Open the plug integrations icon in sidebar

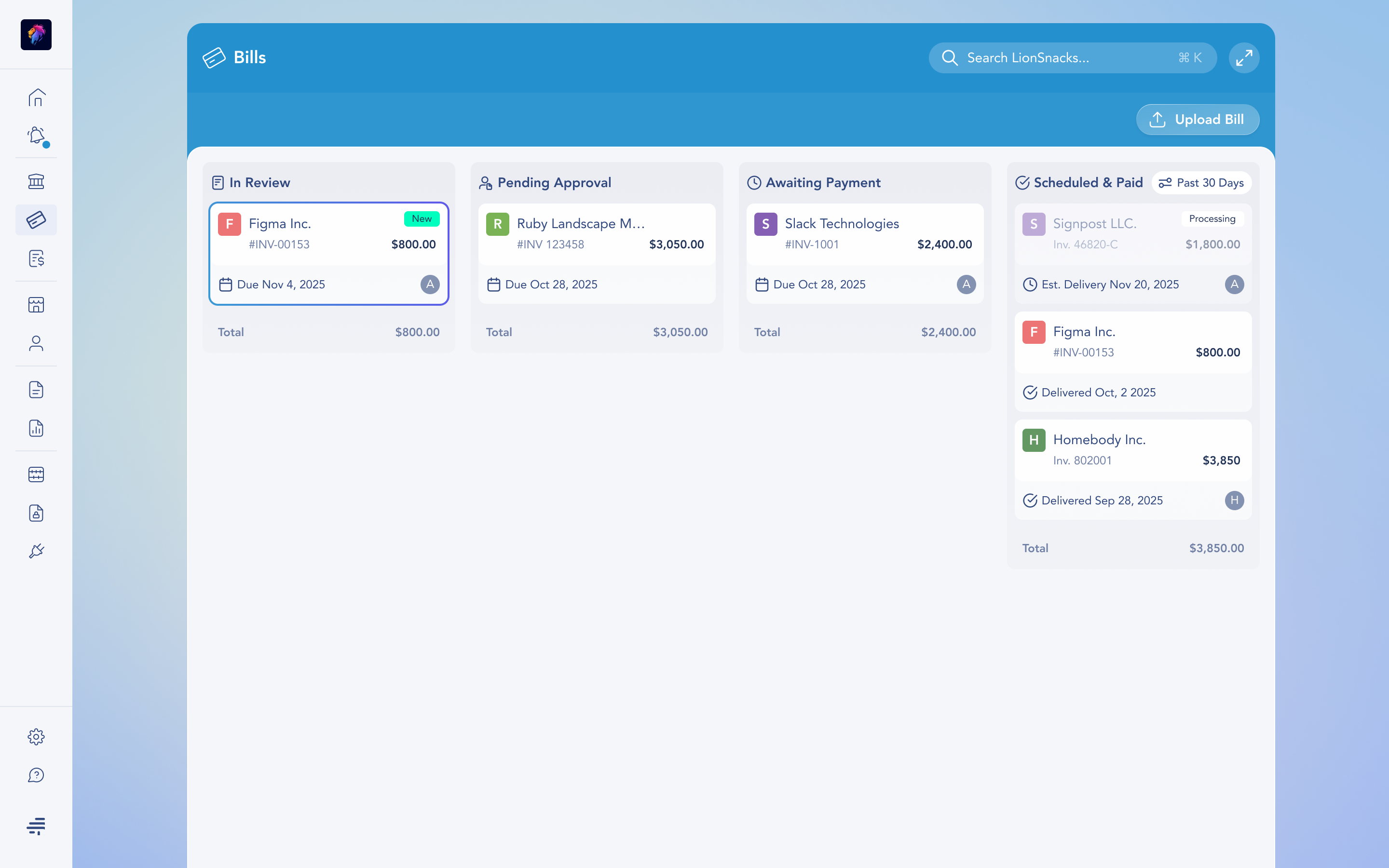[36, 551]
